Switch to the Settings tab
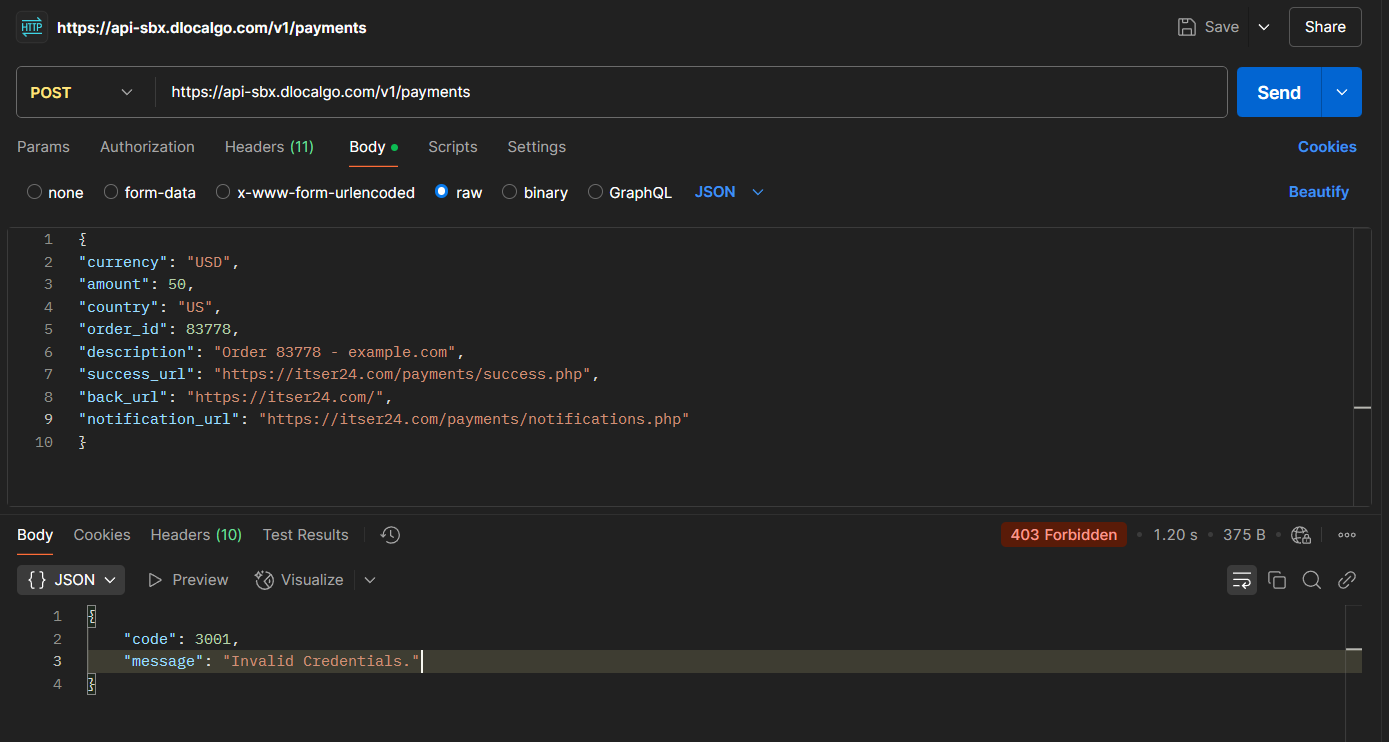Image resolution: width=1389 pixels, height=742 pixels. click(x=537, y=147)
